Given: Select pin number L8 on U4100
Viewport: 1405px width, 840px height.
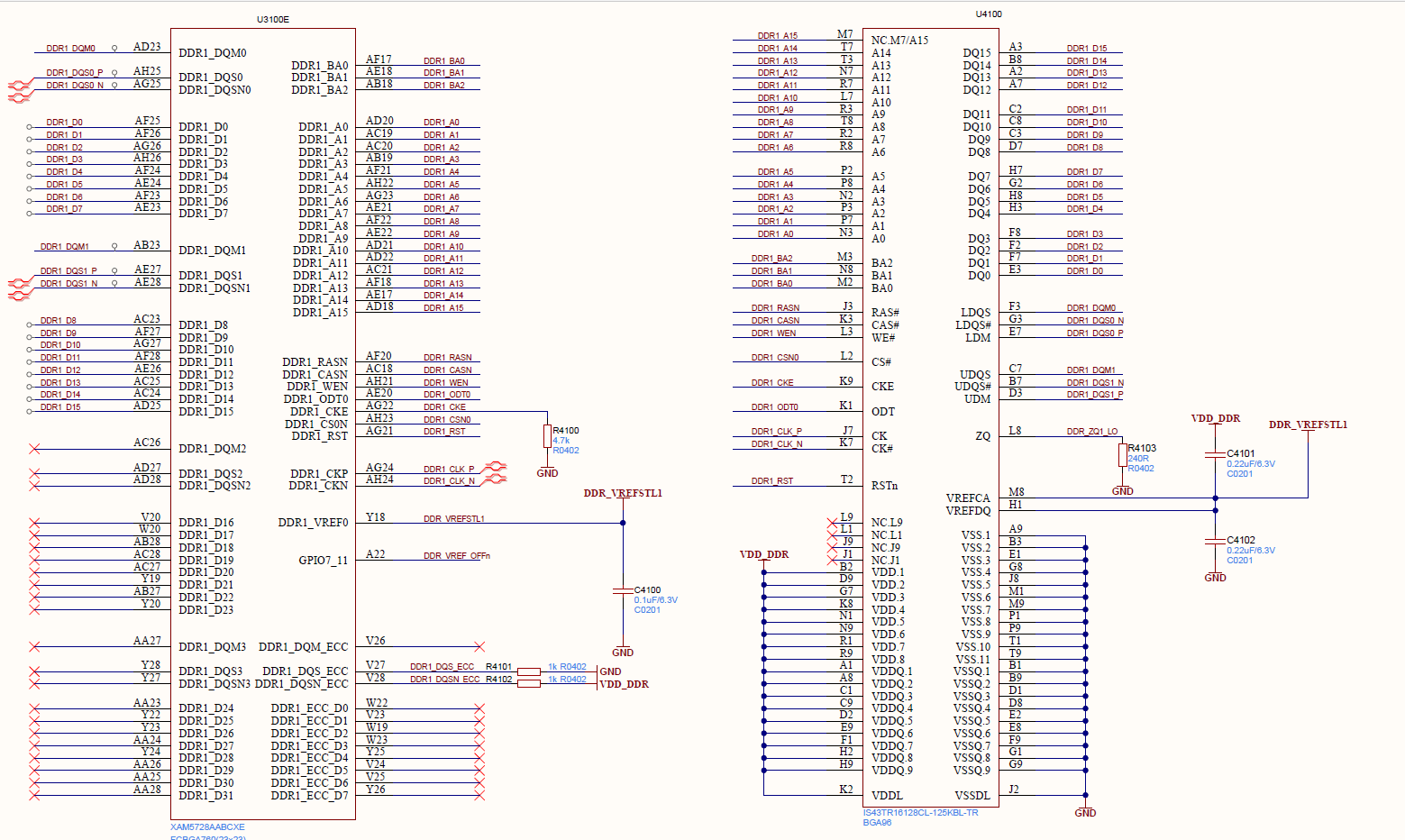Looking at the screenshot, I should (x=1015, y=430).
